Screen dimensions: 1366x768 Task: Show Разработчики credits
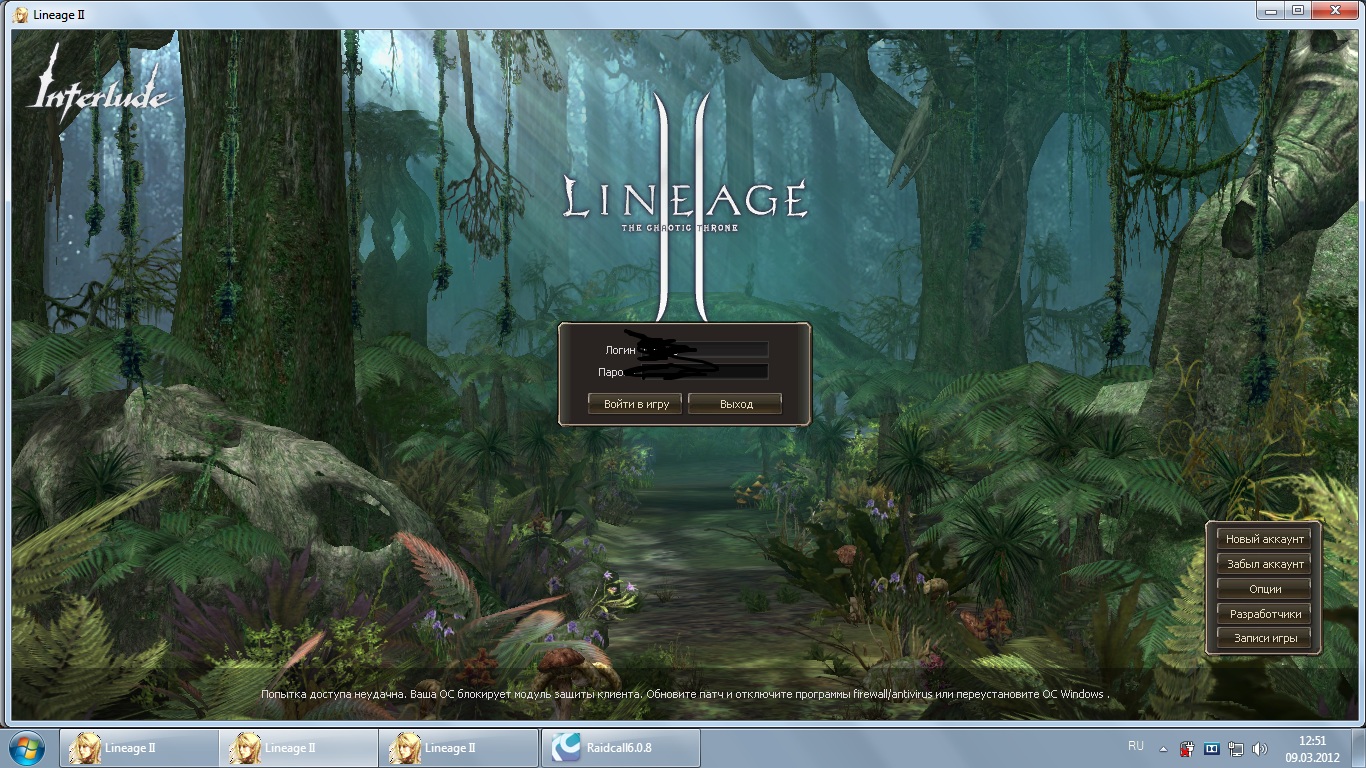tap(1264, 614)
